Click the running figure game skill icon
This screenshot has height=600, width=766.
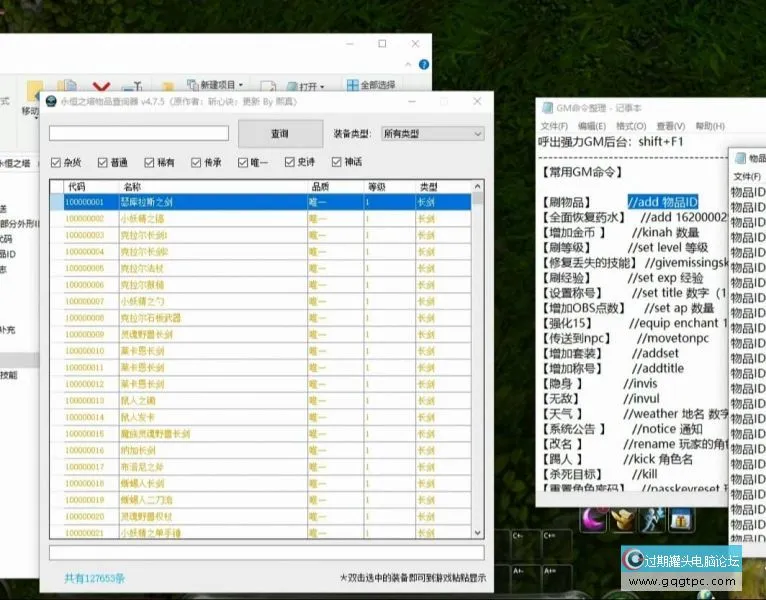[x=653, y=520]
